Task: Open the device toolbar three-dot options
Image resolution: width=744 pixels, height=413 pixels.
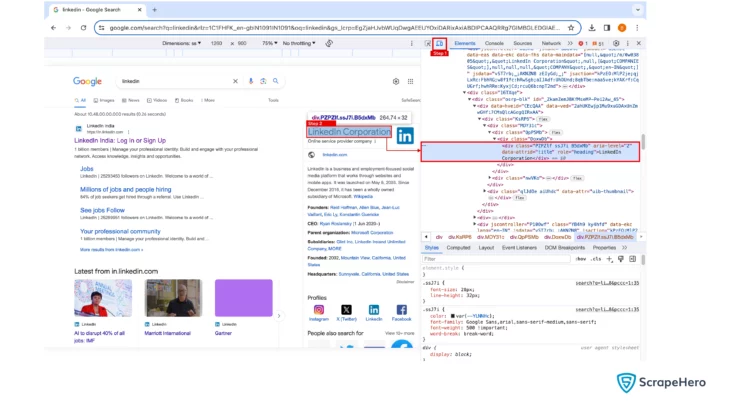Action: (x=411, y=43)
